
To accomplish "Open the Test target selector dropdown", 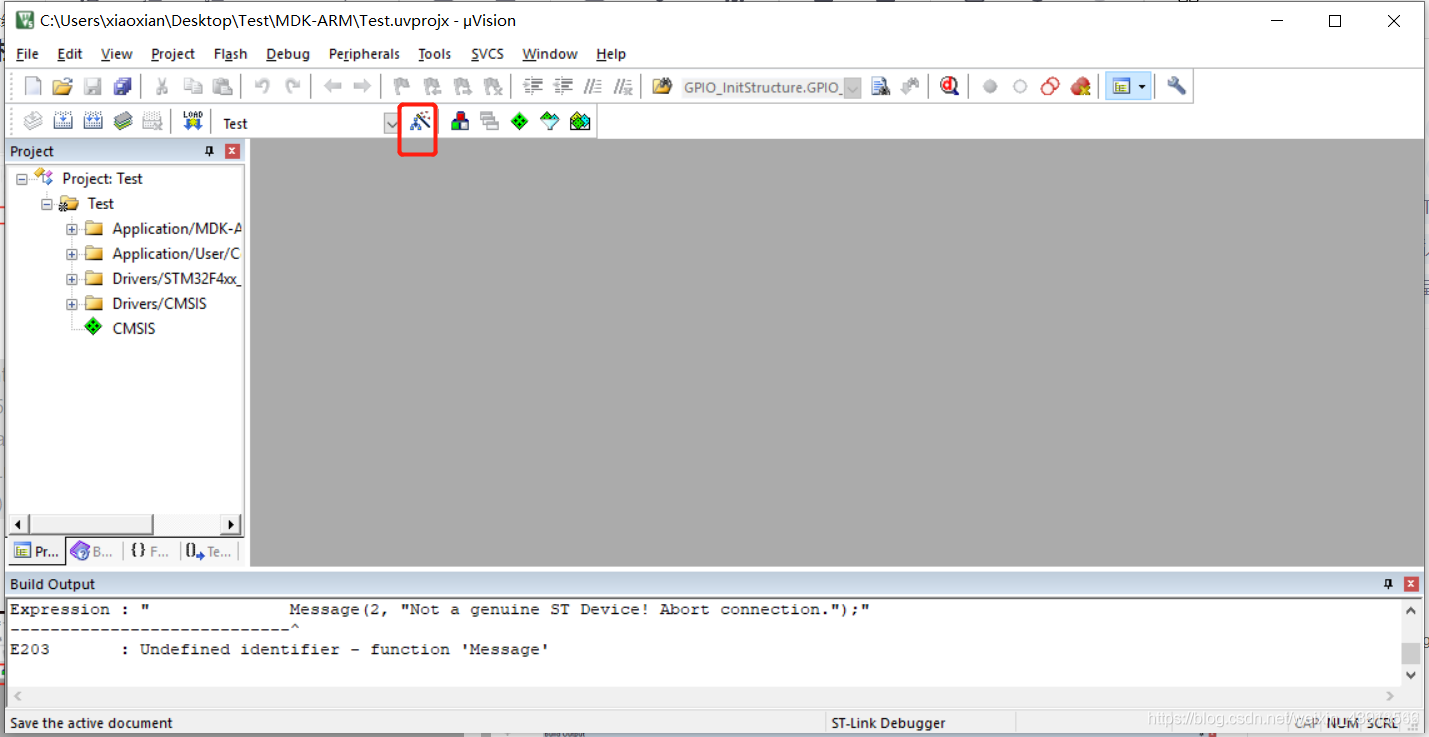I will [391, 123].
